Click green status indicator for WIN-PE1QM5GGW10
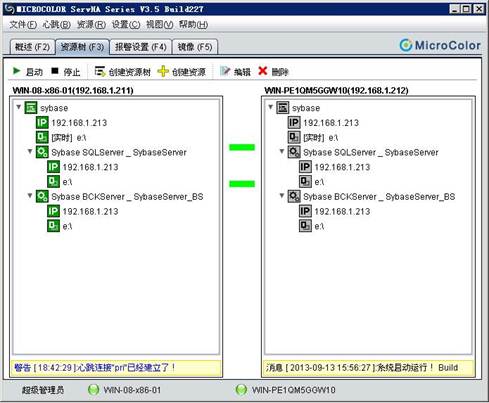This screenshot has width=489, height=403. point(241,390)
